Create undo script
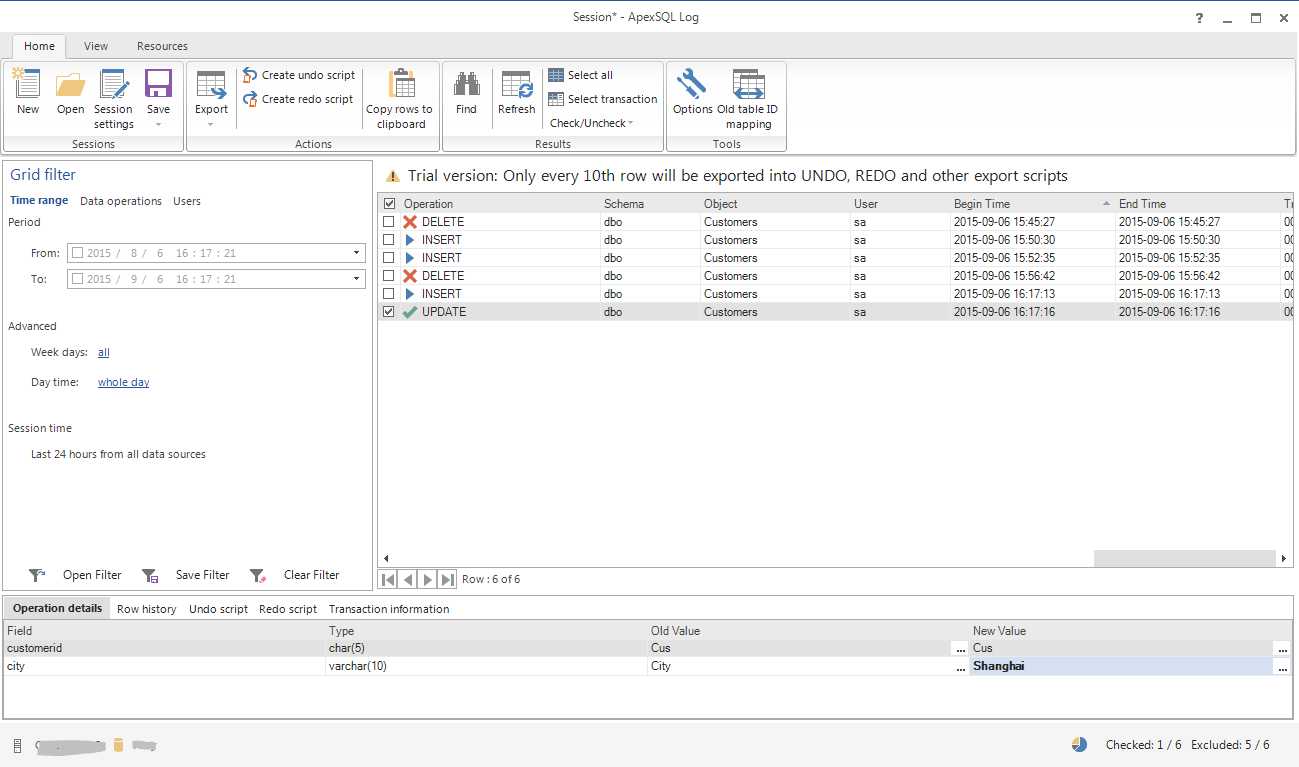This screenshot has width=1299, height=767. [x=299, y=75]
